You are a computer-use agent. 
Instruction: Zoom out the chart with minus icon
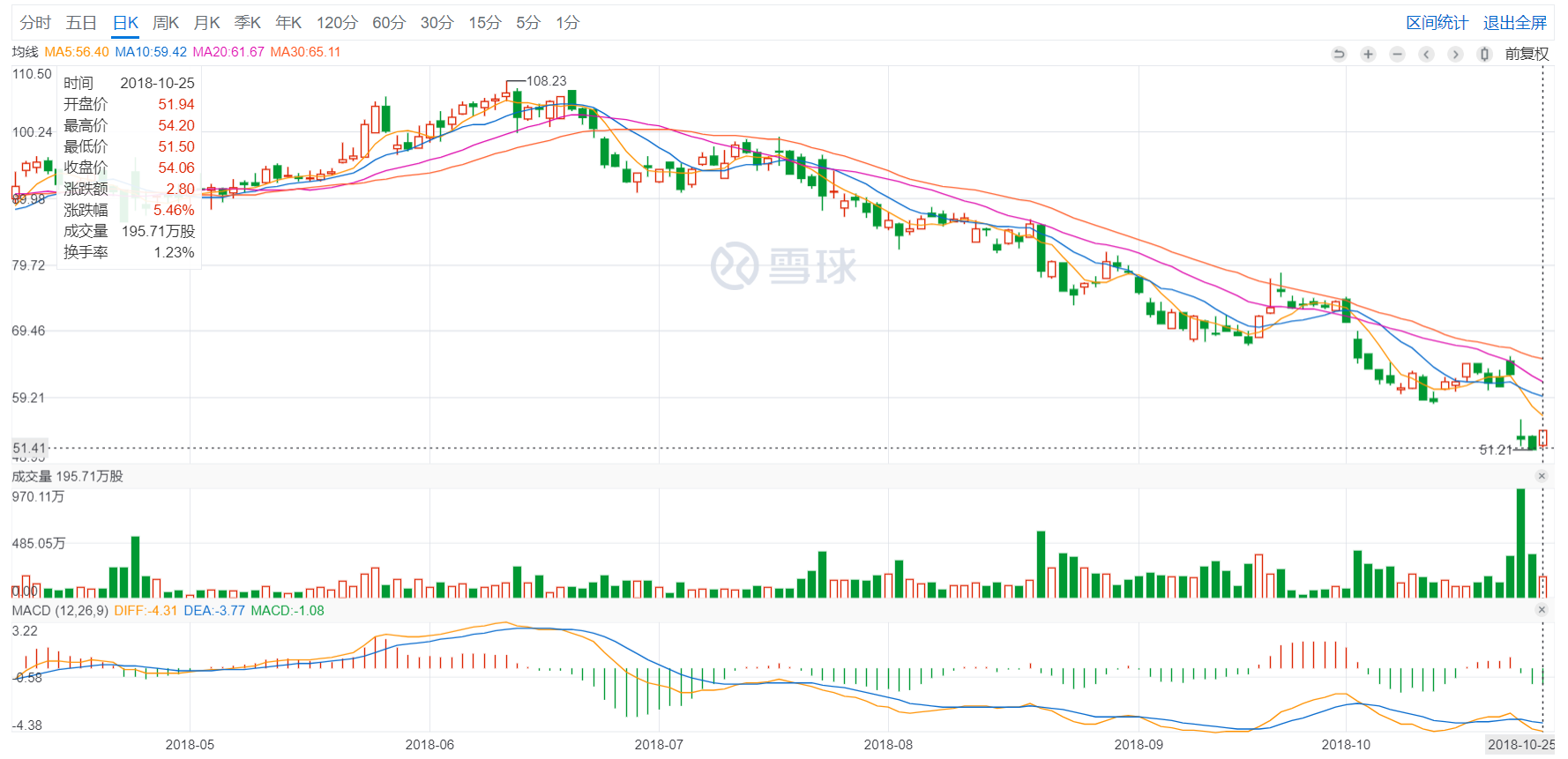coord(1397,54)
